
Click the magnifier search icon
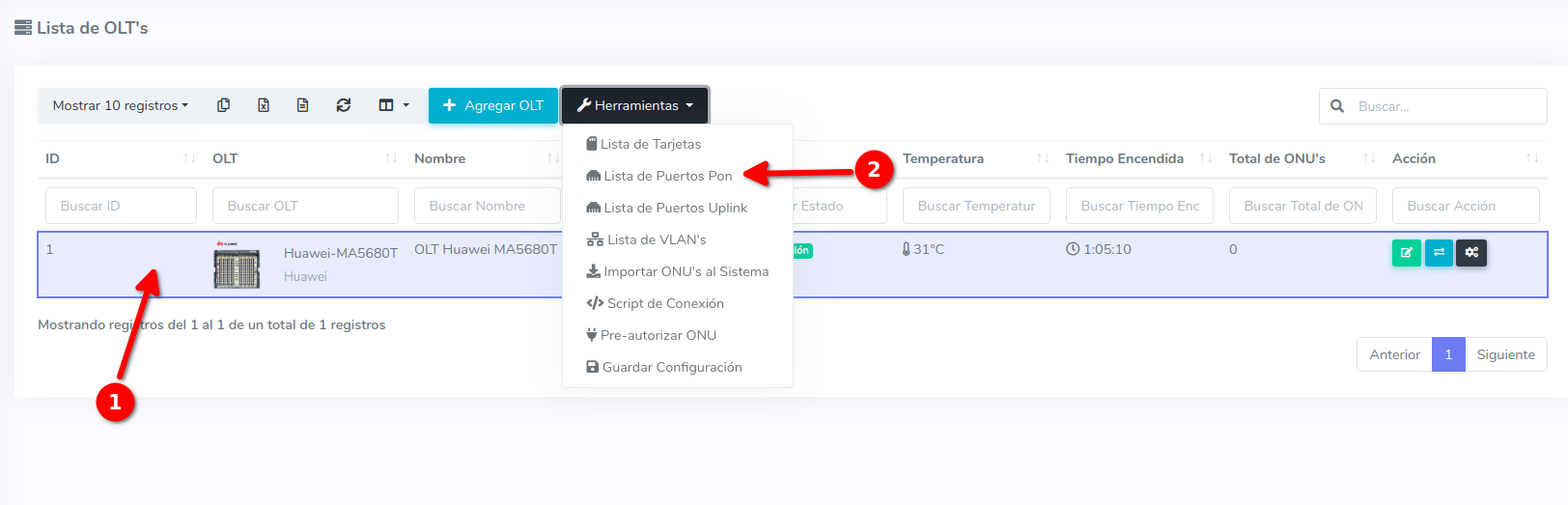click(x=1337, y=106)
